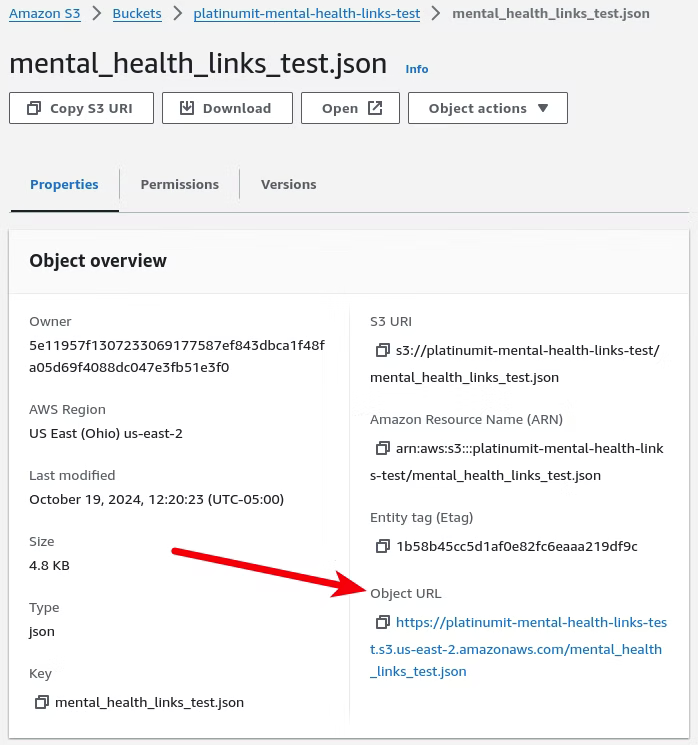The width and height of the screenshot is (698, 745).
Task: Click the page title mental_health_links_test.json
Action: pyautogui.click(x=198, y=64)
